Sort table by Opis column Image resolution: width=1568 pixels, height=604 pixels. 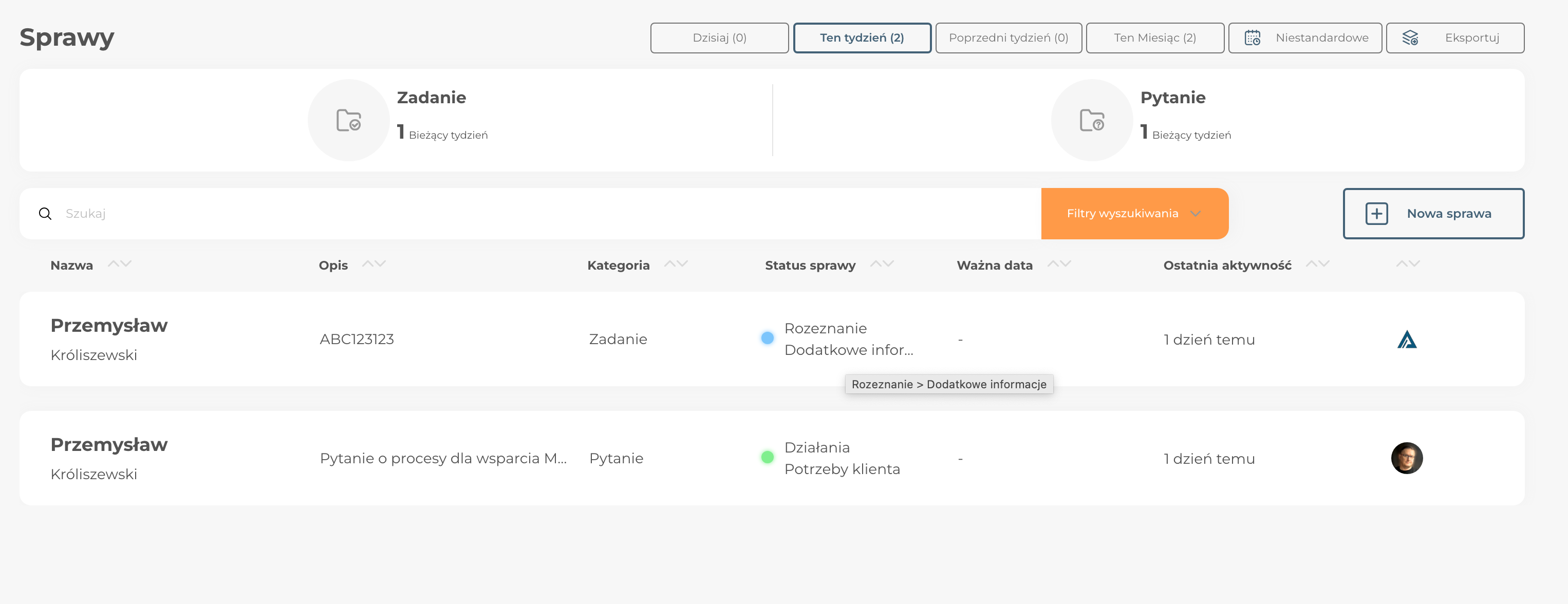pyautogui.click(x=374, y=264)
